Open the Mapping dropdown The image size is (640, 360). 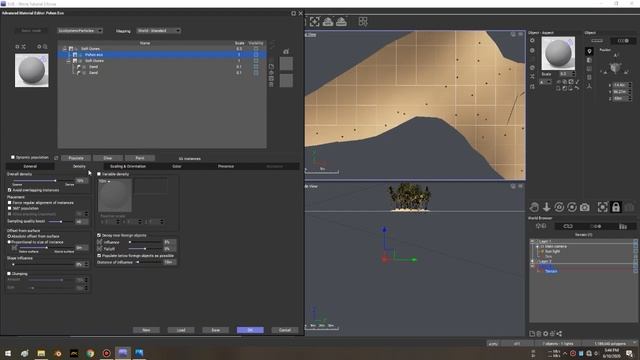(159, 31)
